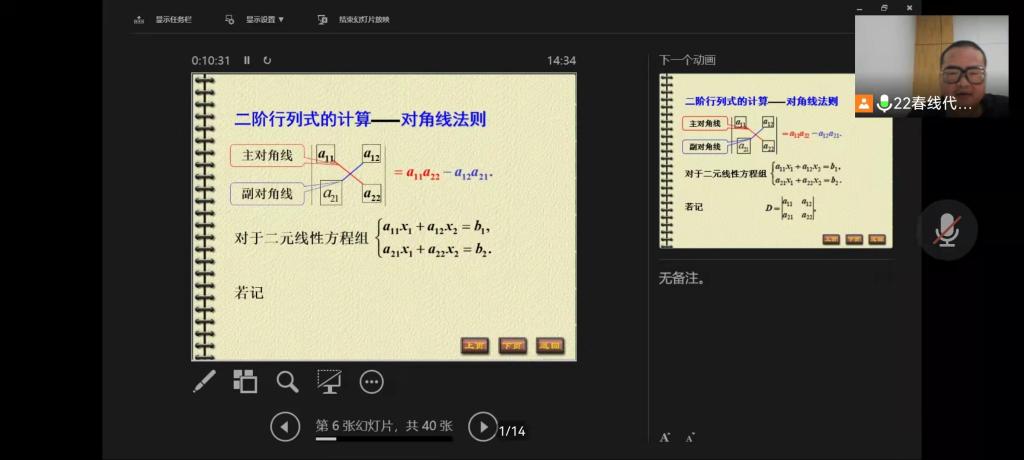Select the pen and laser pointer tool

(x=204, y=381)
